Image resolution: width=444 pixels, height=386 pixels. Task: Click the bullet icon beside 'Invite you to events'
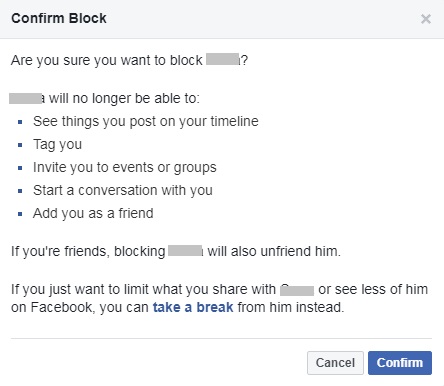click(20, 168)
